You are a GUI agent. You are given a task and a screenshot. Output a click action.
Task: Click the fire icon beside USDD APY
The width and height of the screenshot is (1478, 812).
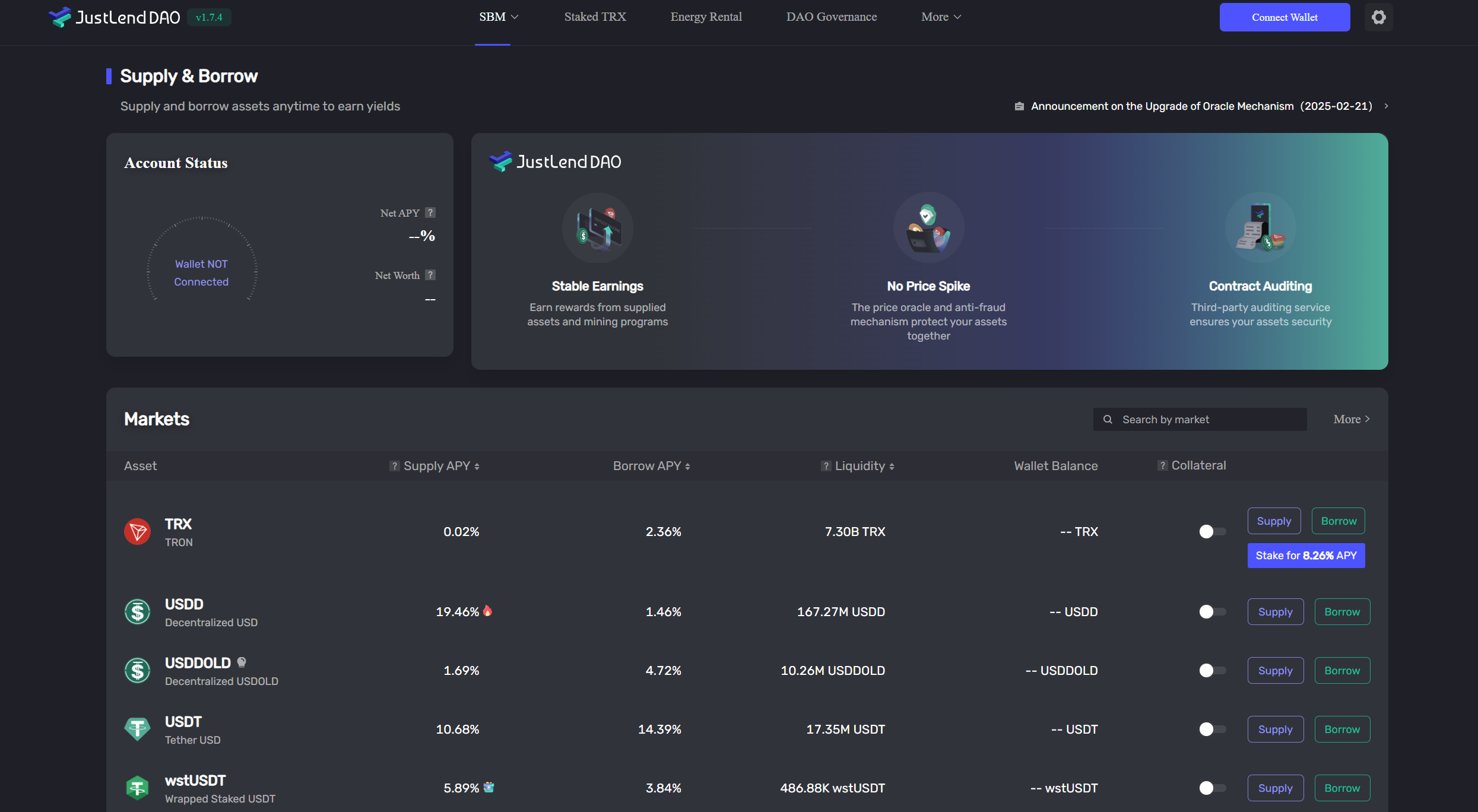point(487,611)
